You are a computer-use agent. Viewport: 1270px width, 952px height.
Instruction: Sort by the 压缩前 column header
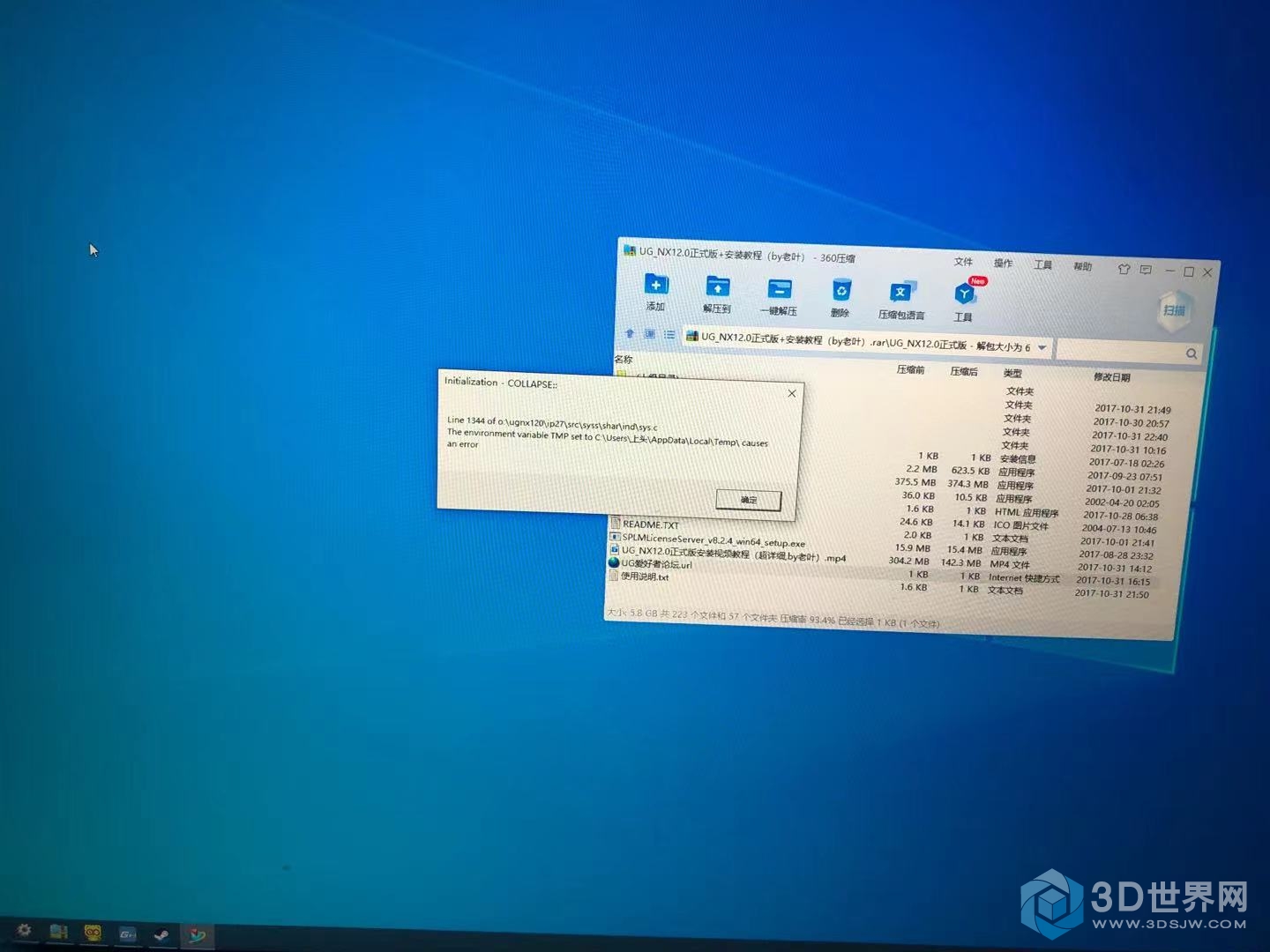coord(910,370)
